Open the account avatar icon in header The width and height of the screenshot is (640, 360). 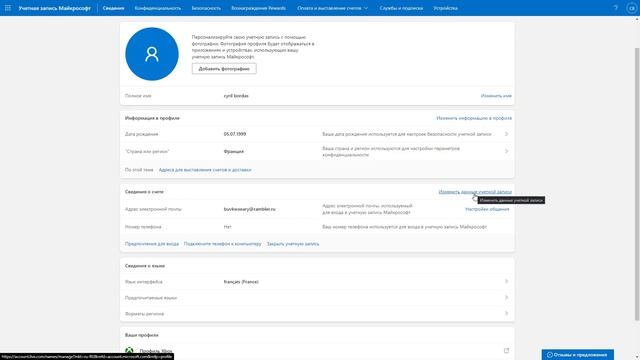pyautogui.click(x=631, y=8)
